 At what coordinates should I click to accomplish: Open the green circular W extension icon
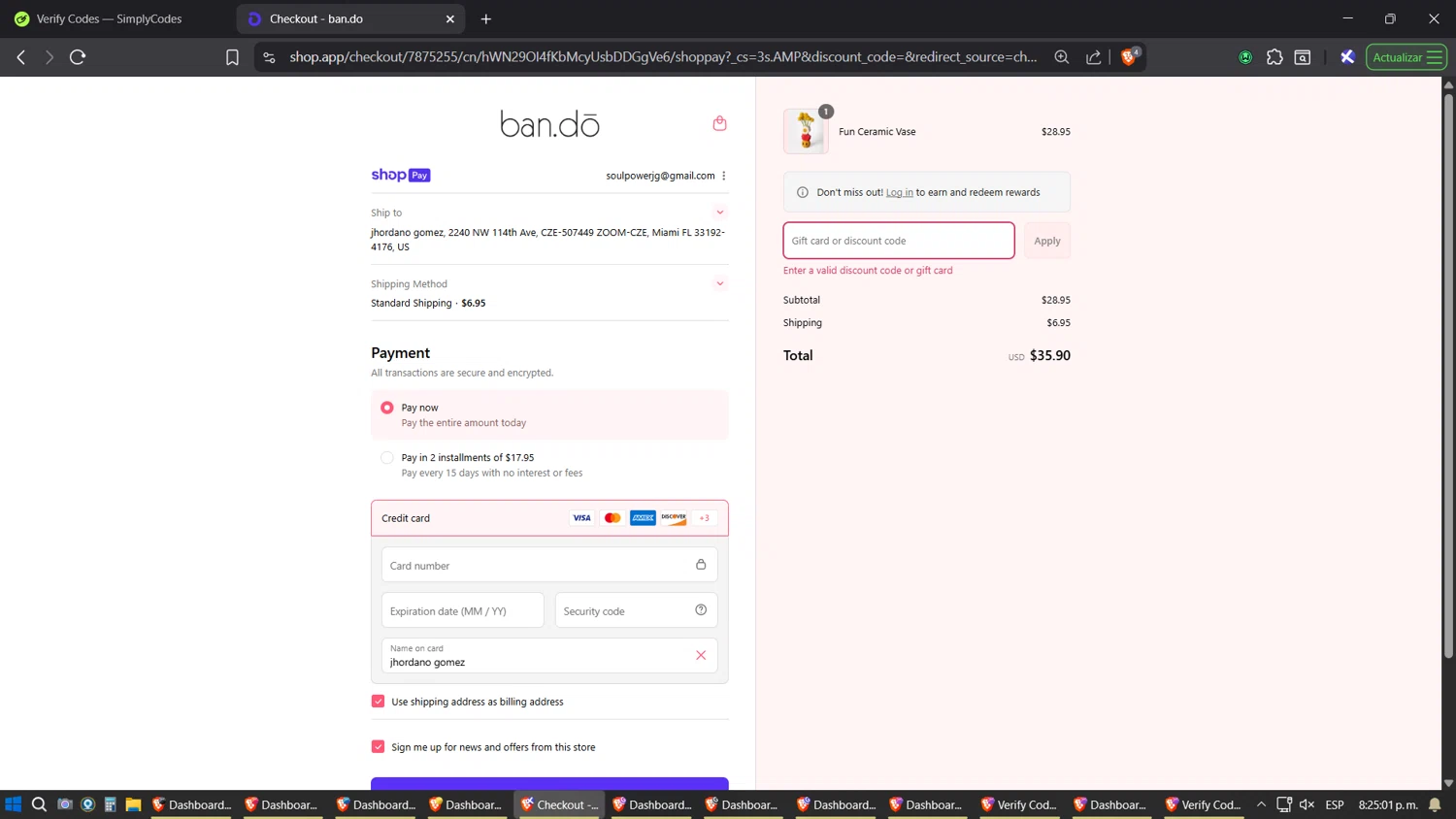[1245, 57]
